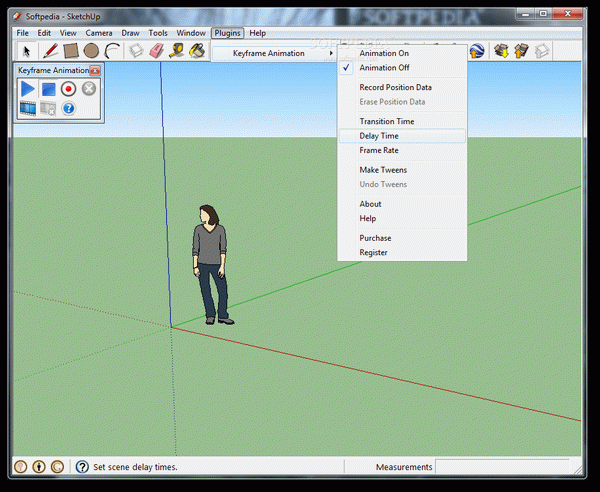600x492 pixels.
Task: Select the Circle drawing tool
Action: pos(91,51)
